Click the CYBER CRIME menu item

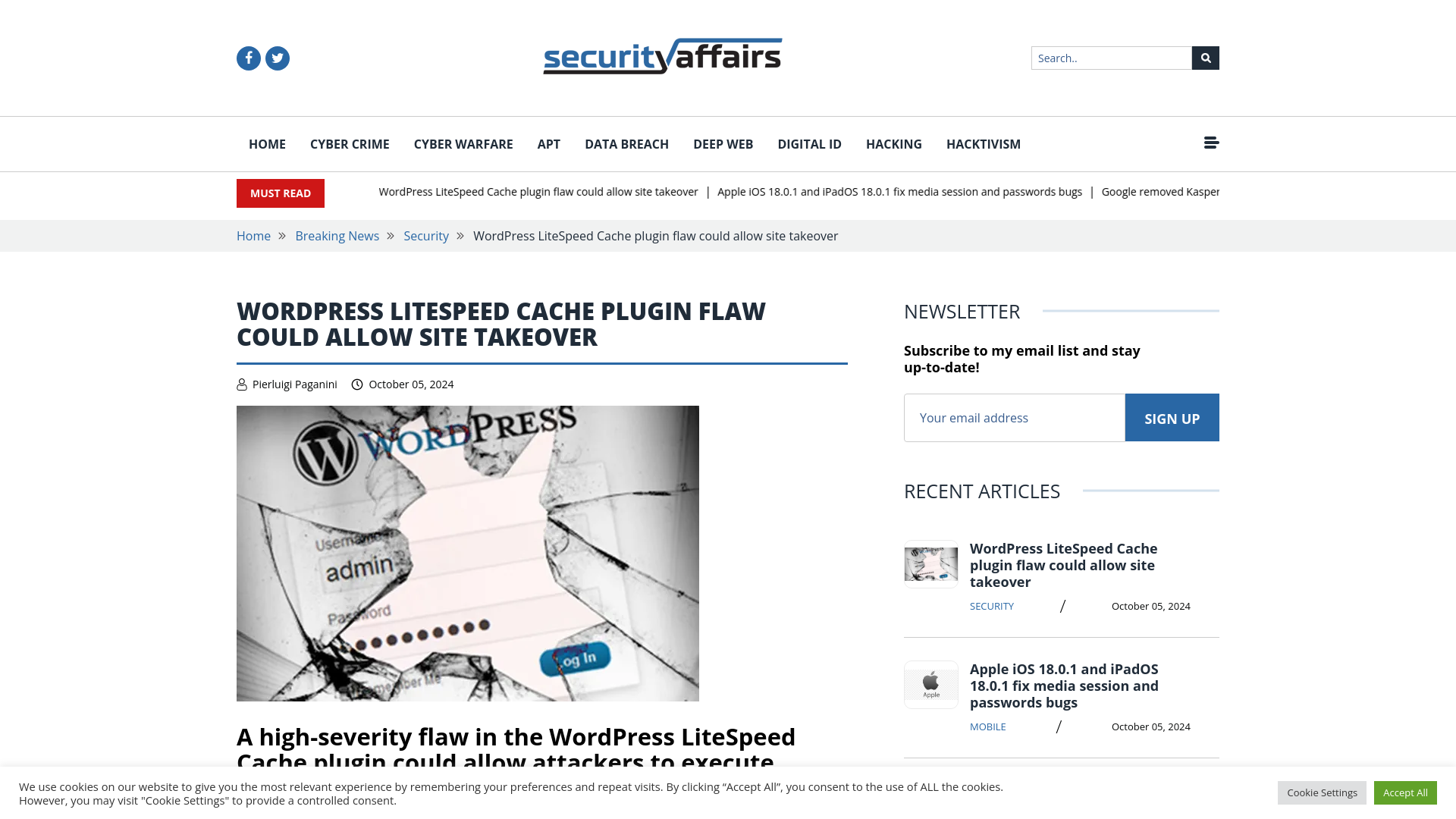[350, 144]
